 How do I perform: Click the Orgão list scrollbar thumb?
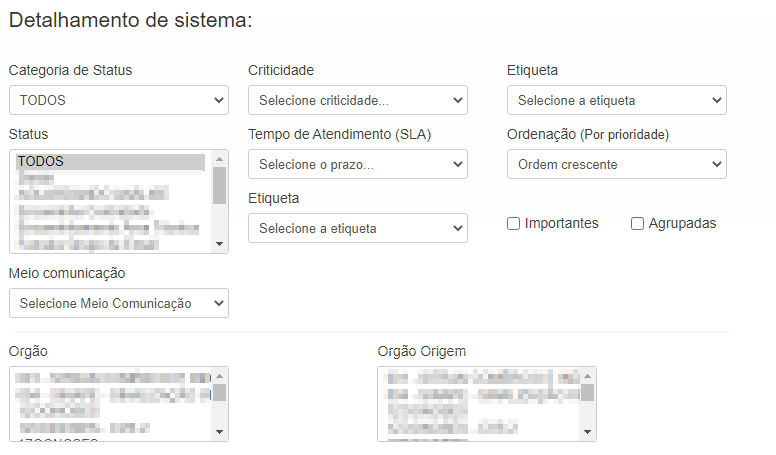(x=220, y=392)
